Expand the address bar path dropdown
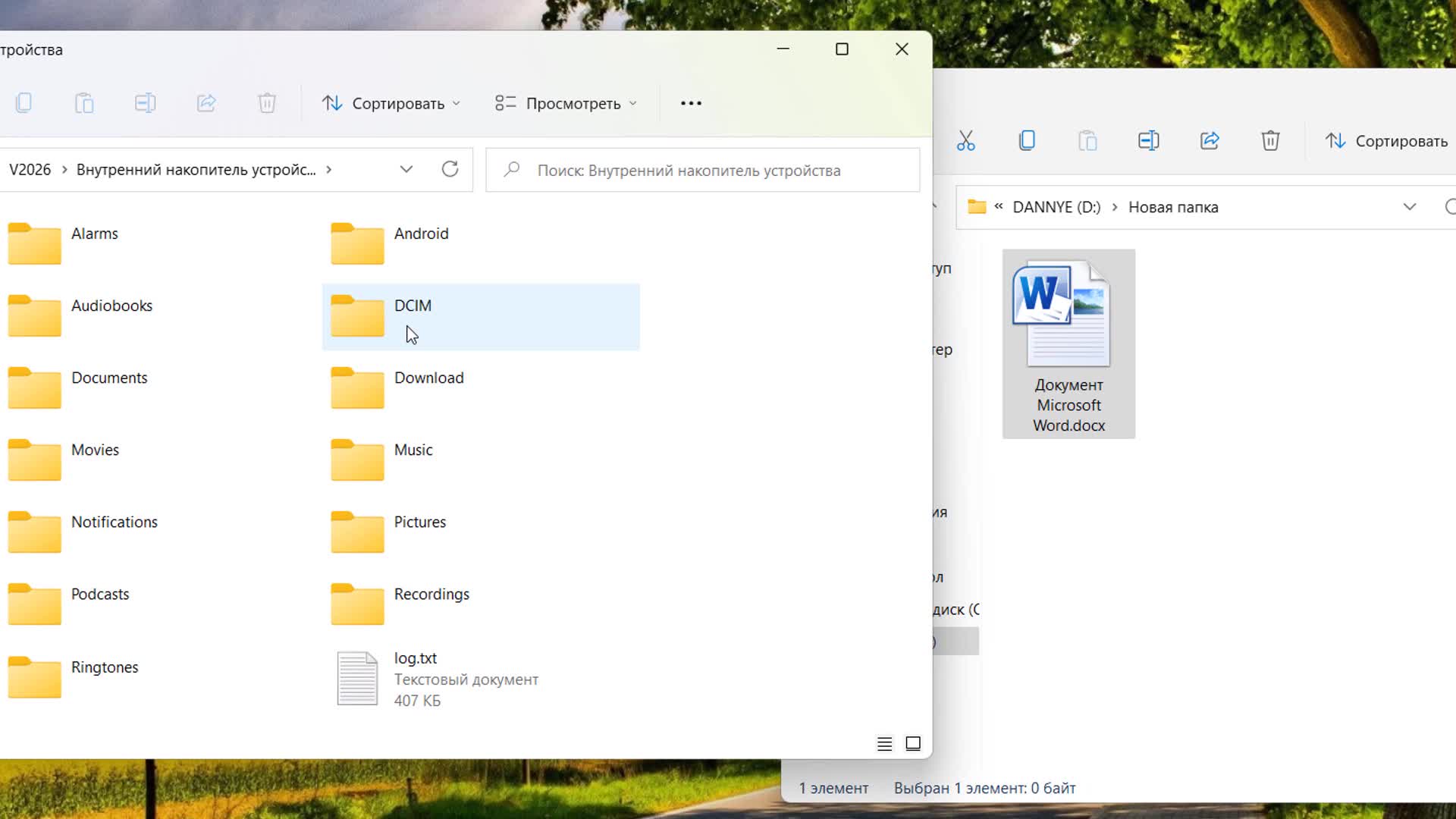Viewport: 1456px width, 819px height. [405, 170]
